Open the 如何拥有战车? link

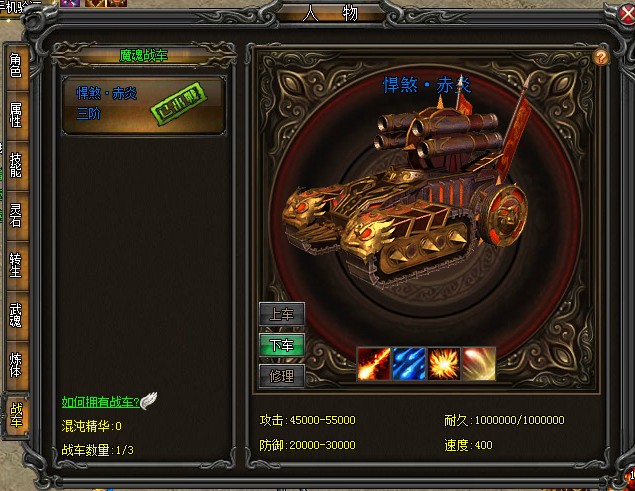pyautogui.click(x=100, y=402)
